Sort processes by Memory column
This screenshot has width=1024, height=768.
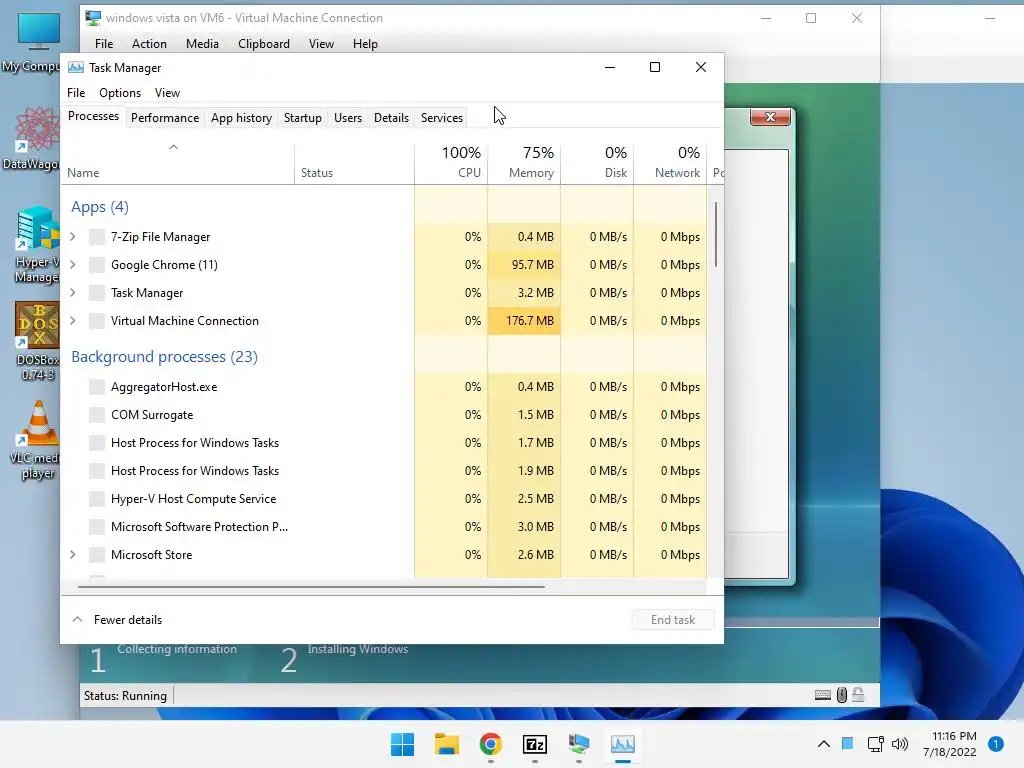pos(524,162)
